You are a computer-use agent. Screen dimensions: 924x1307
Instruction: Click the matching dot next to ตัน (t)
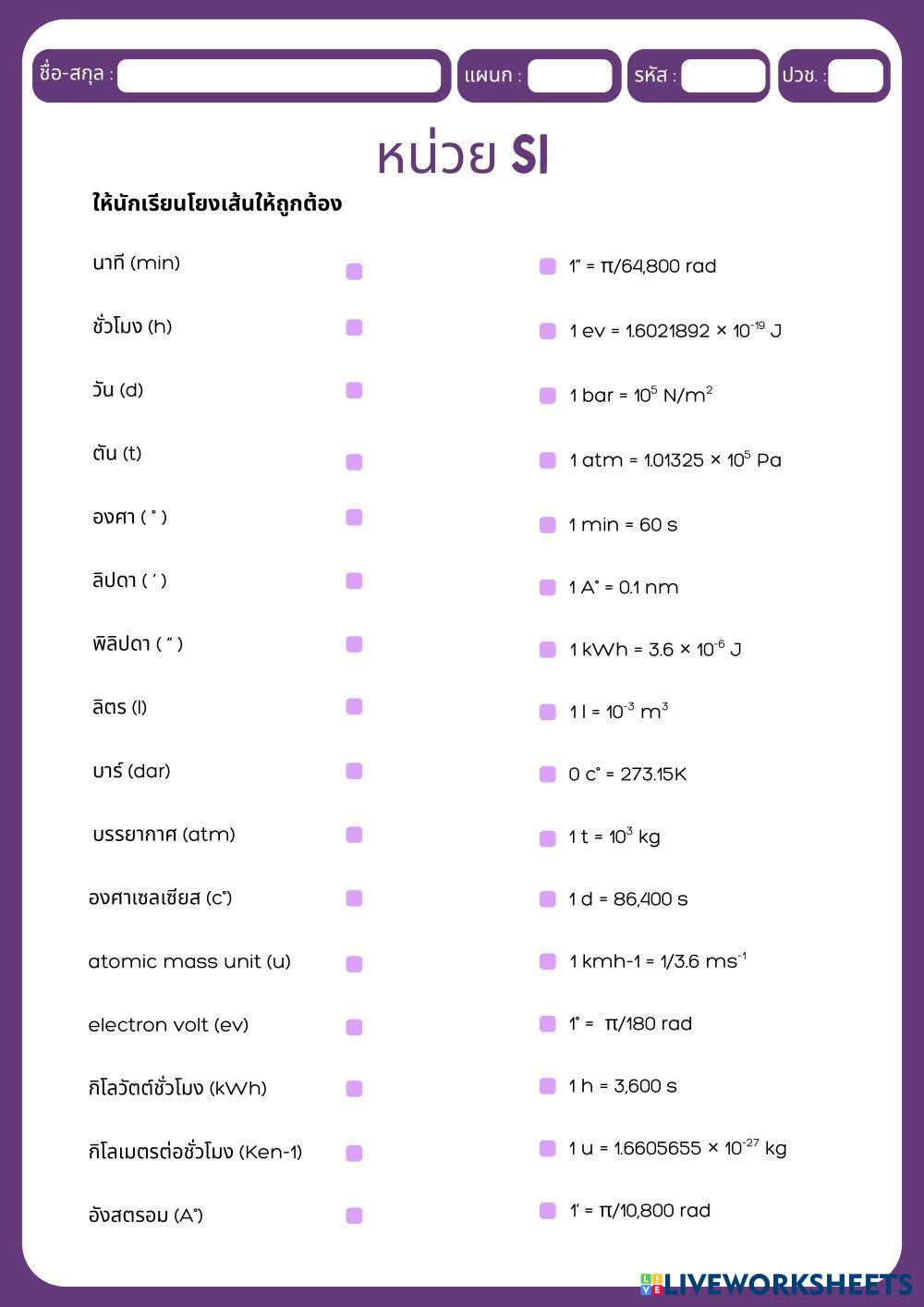(354, 462)
